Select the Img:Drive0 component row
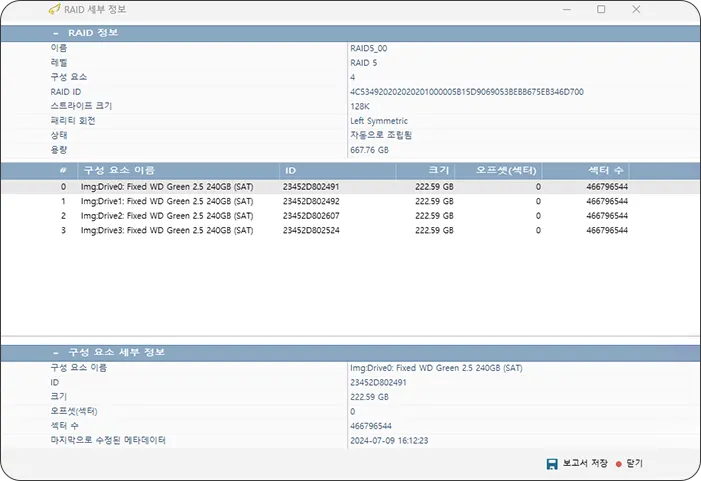The height and width of the screenshot is (481, 701). (167, 186)
